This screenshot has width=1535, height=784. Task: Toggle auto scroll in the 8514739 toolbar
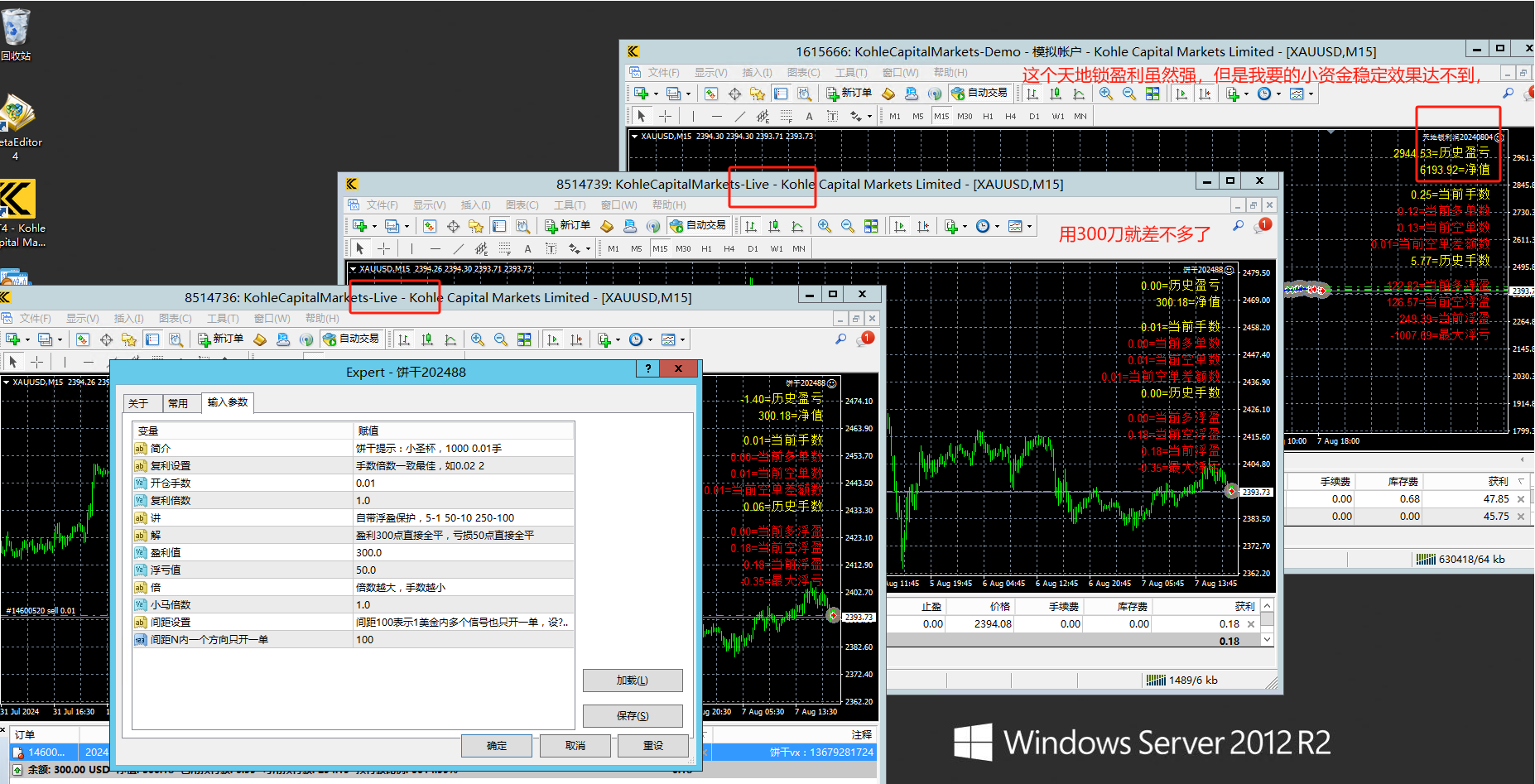click(x=900, y=226)
